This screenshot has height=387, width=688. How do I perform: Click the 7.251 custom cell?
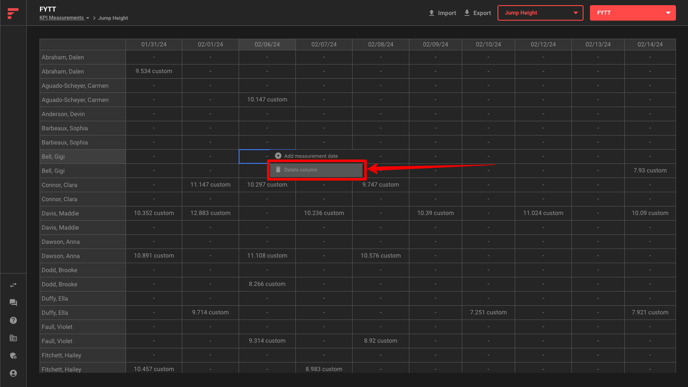click(x=488, y=312)
